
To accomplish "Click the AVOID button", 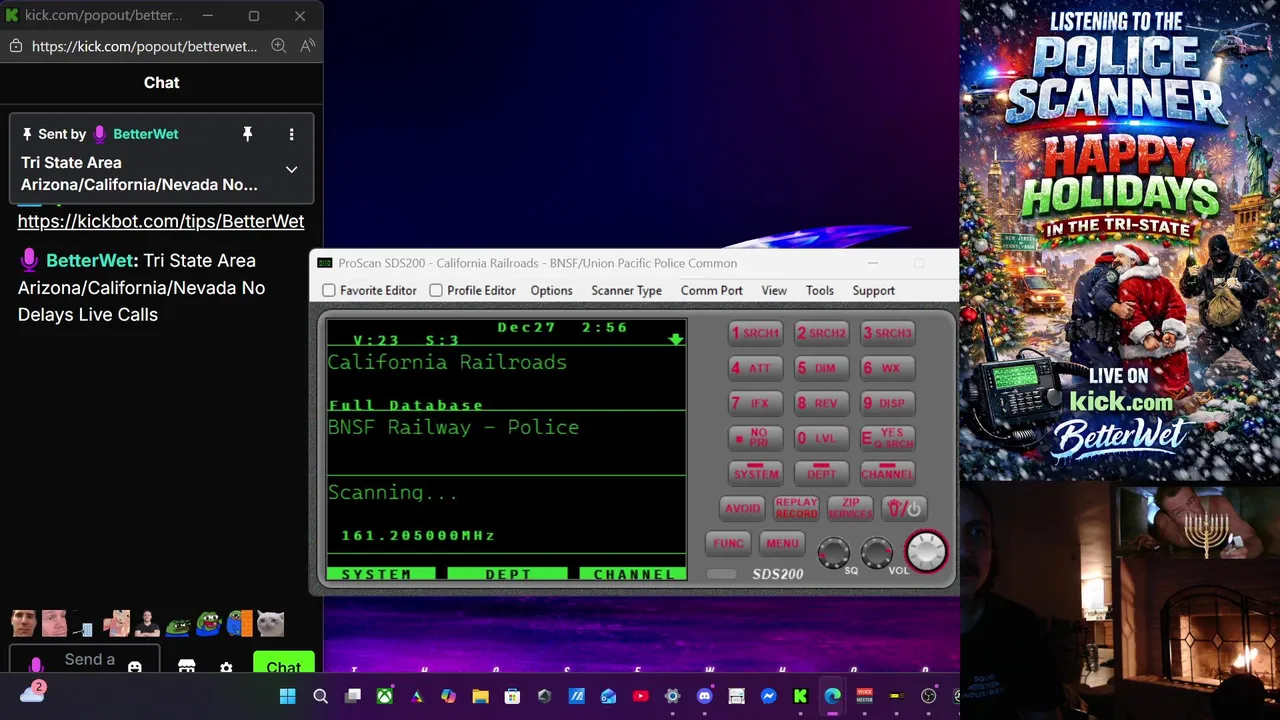I will click(x=742, y=508).
